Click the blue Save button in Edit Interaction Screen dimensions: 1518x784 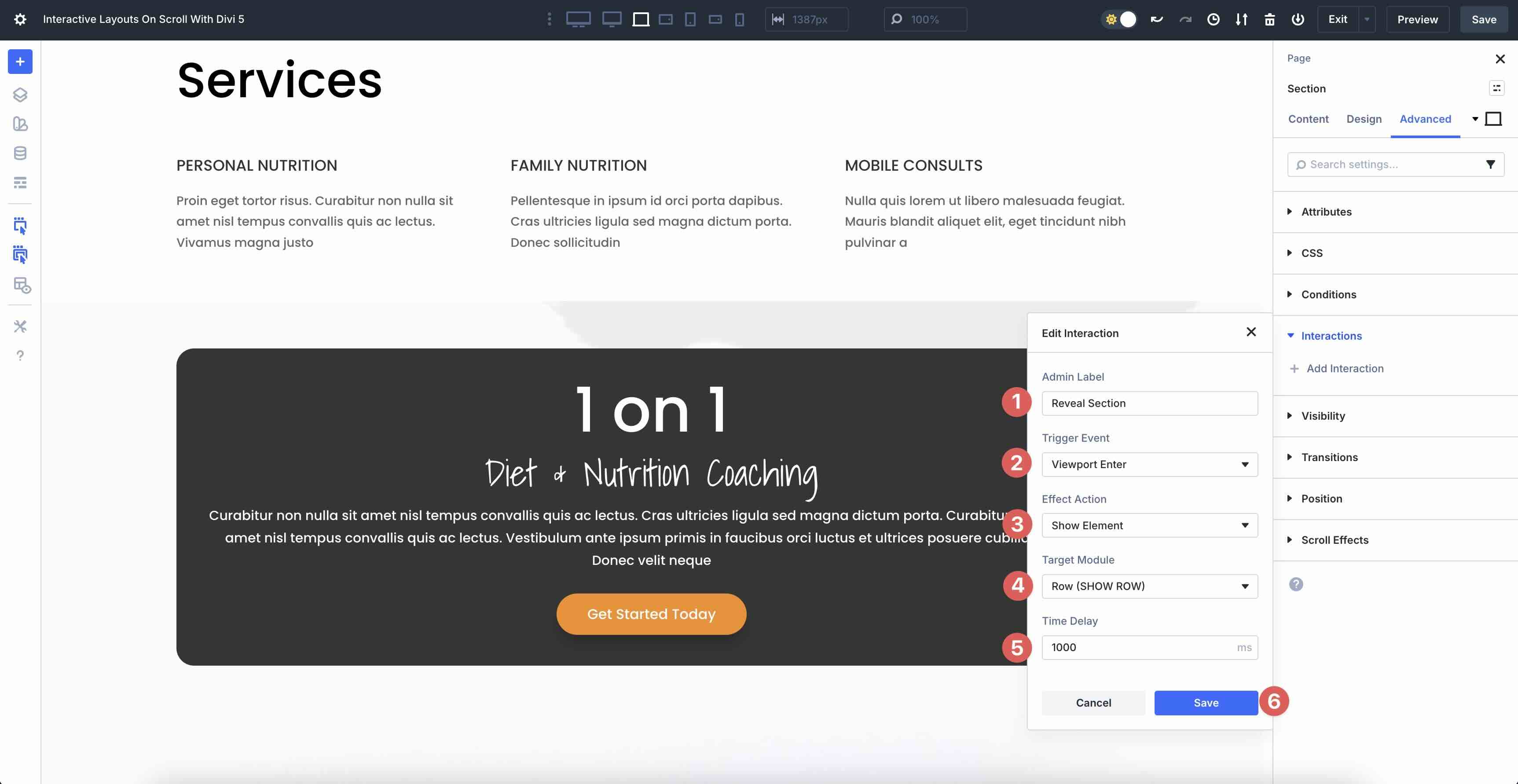click(x=1206, y=703)
